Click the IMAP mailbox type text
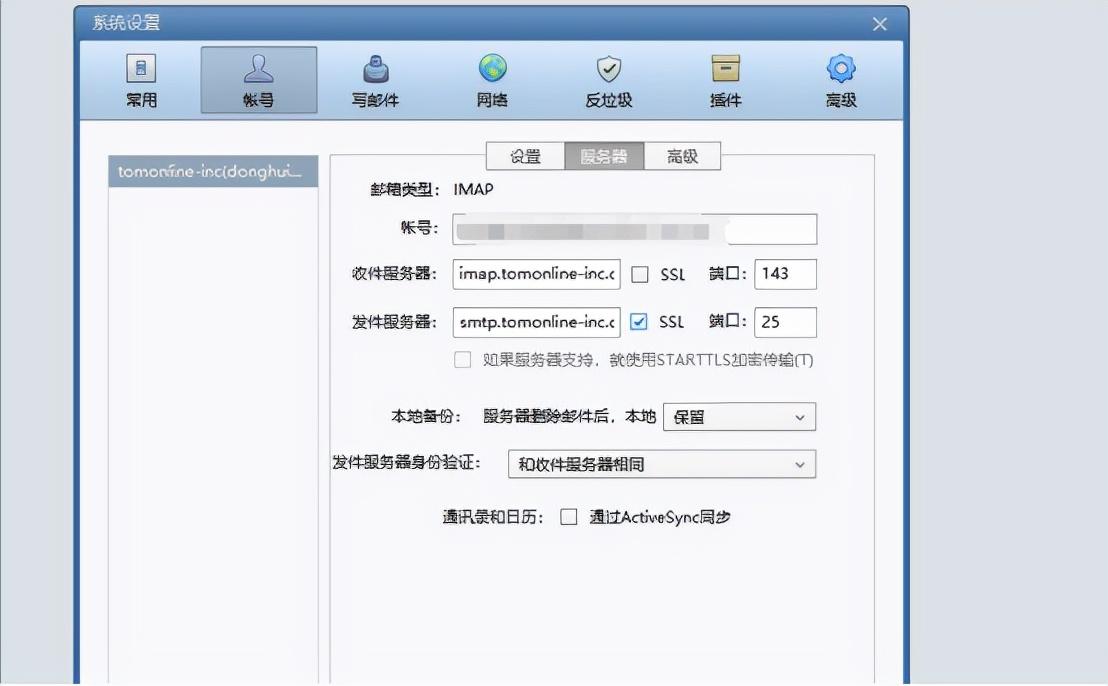1108x686 pixels. 473,189
